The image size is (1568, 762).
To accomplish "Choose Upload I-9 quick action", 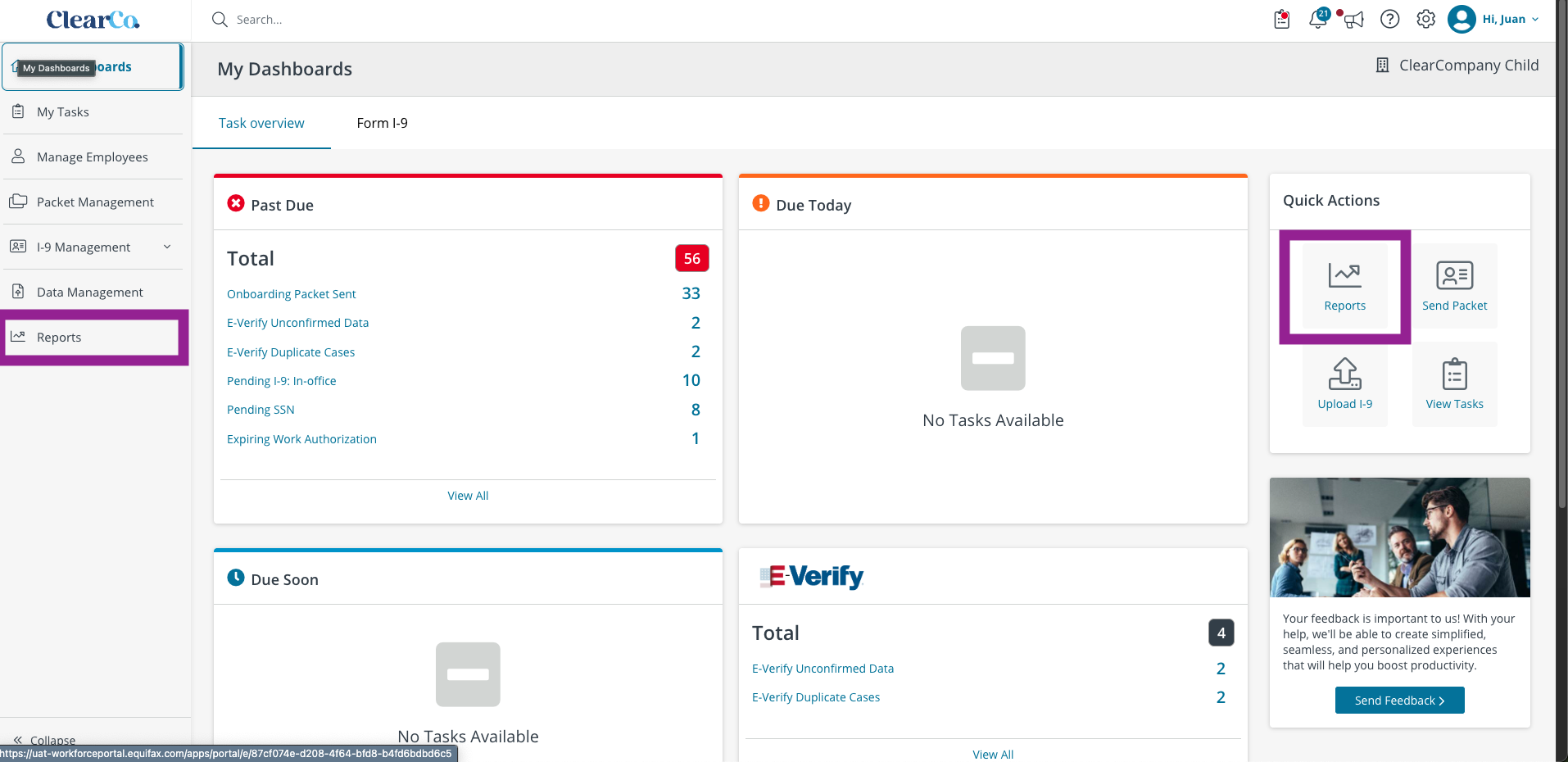I will [1344, 384].
